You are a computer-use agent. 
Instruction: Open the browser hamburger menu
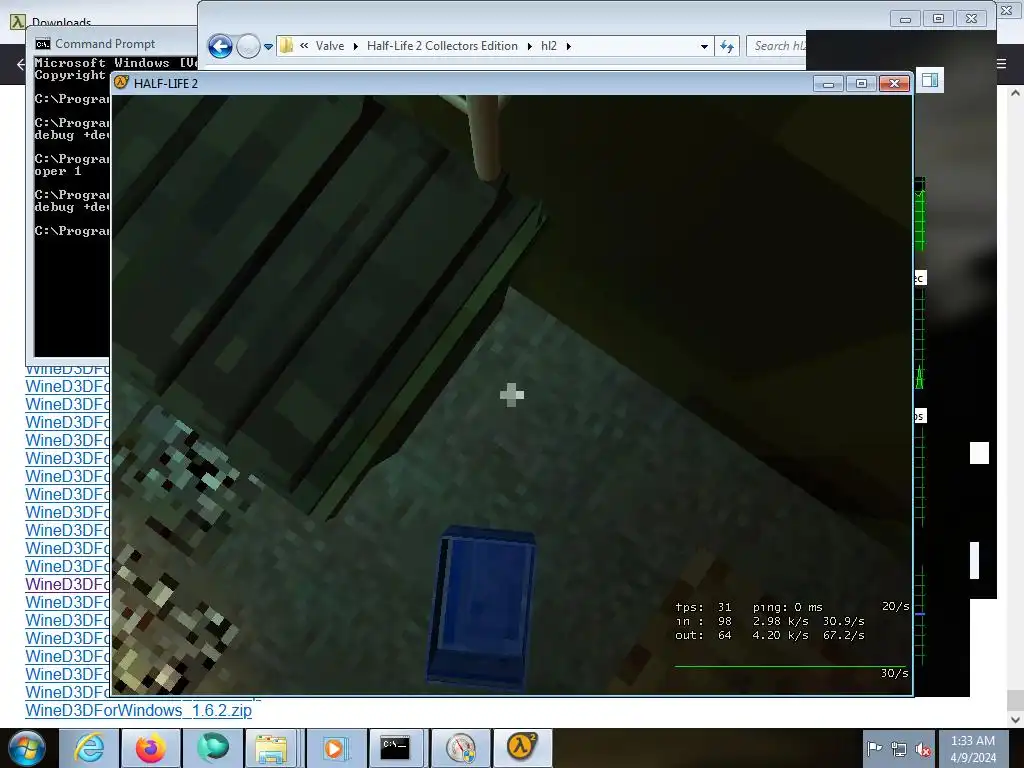pos(1001,63)
